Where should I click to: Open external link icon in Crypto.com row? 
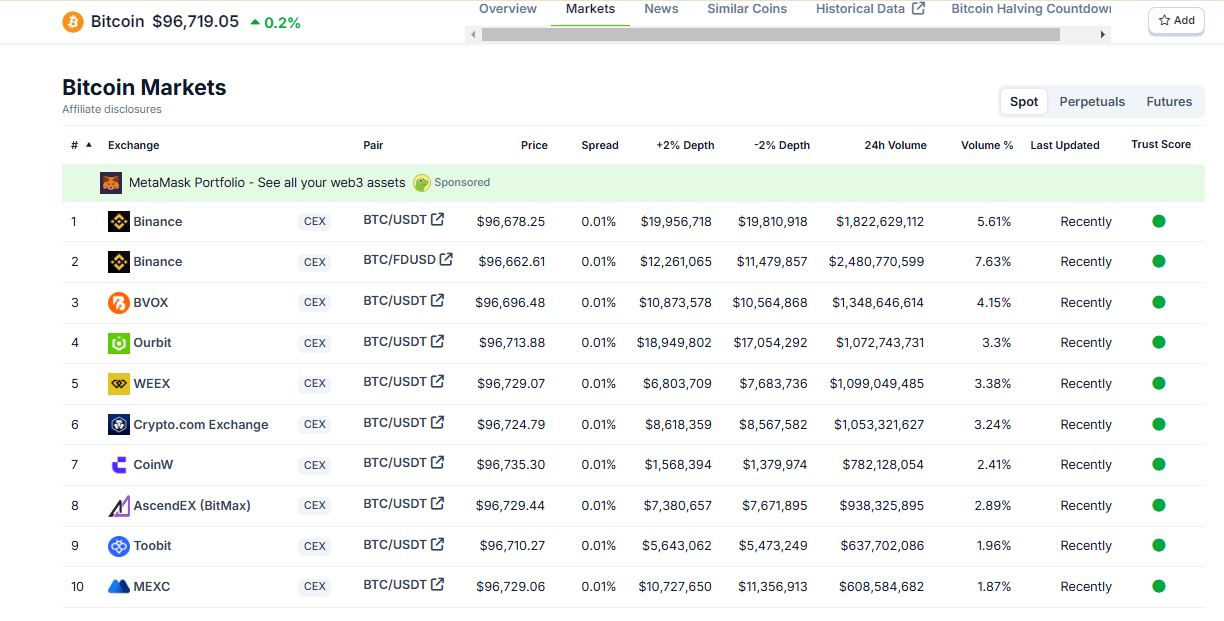(437, 422)
